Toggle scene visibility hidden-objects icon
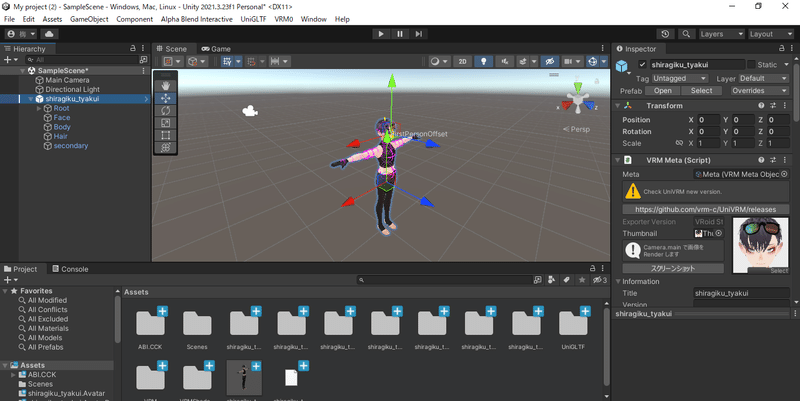800x401 pixels. (x=549, y=61)
